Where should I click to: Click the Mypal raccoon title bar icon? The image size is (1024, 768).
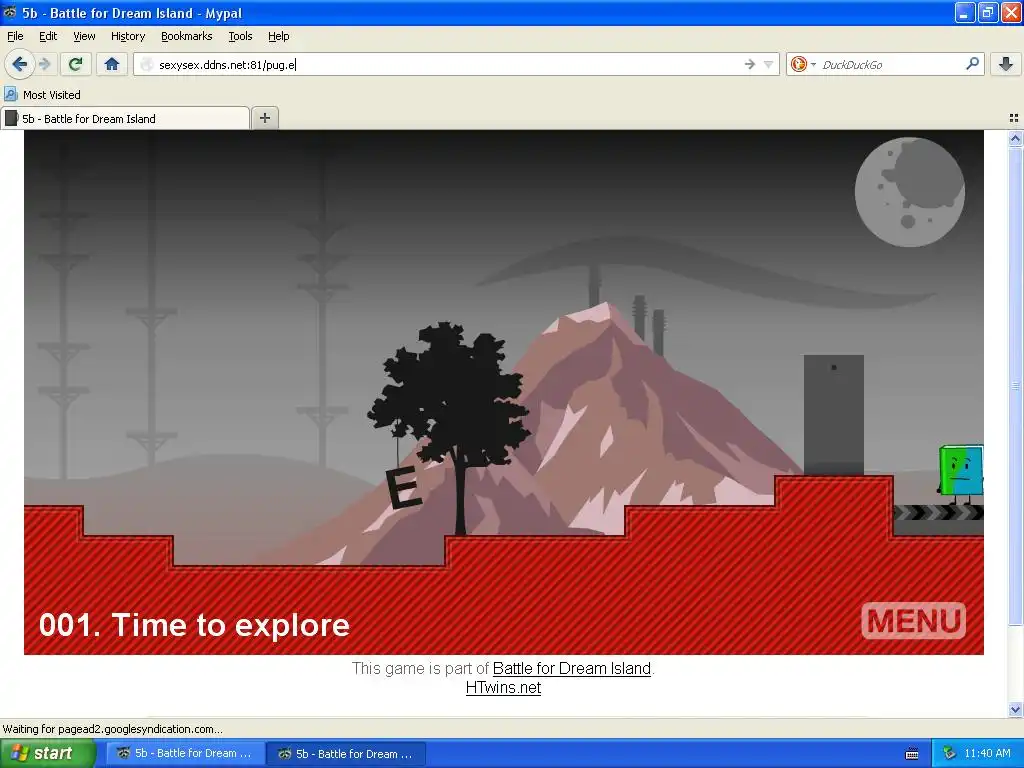tap(9, 12)
